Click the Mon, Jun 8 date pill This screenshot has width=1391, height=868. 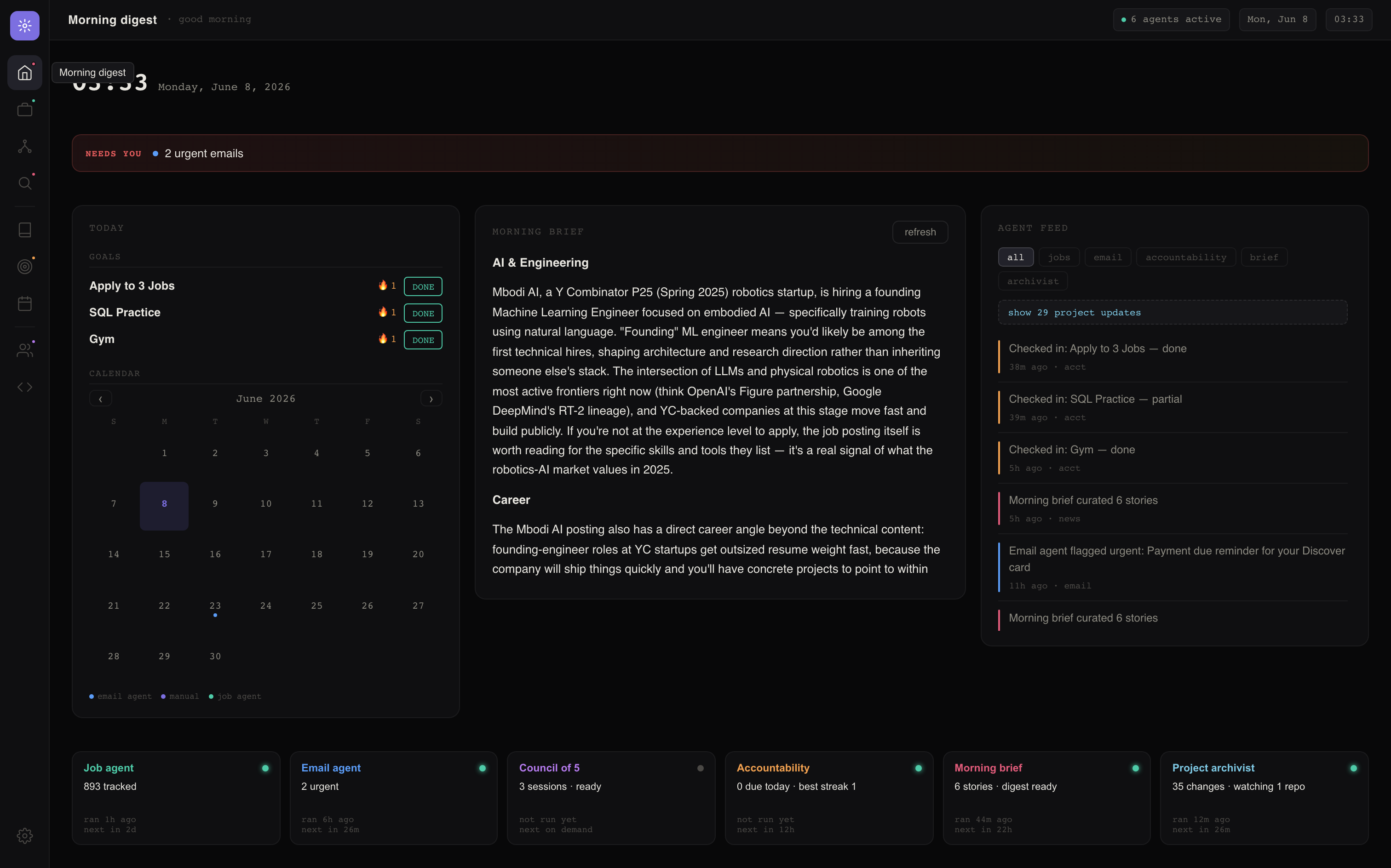[1277, 19]
